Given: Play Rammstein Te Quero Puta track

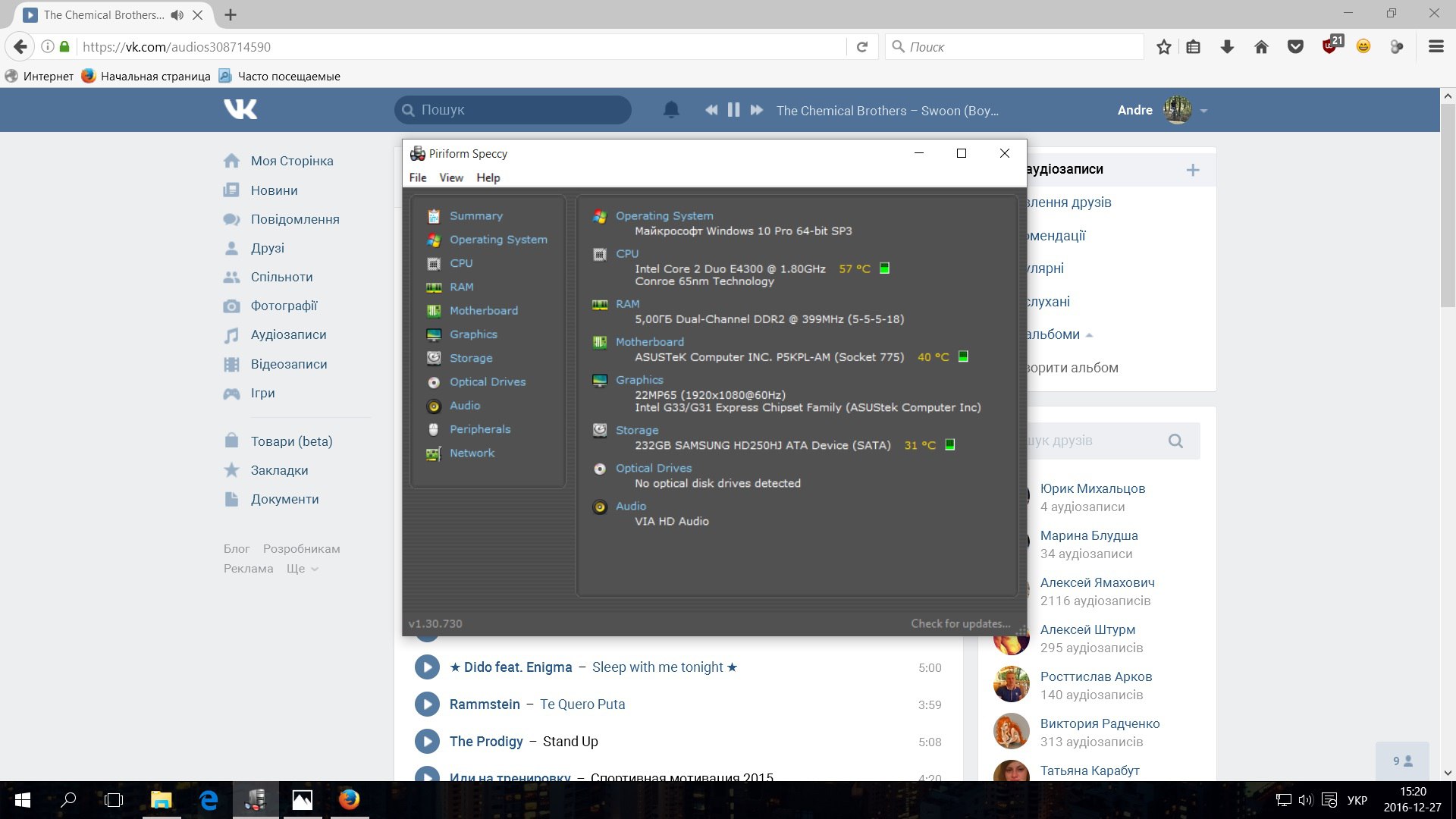Looking at the screenshot, I should tap(427, 704).
